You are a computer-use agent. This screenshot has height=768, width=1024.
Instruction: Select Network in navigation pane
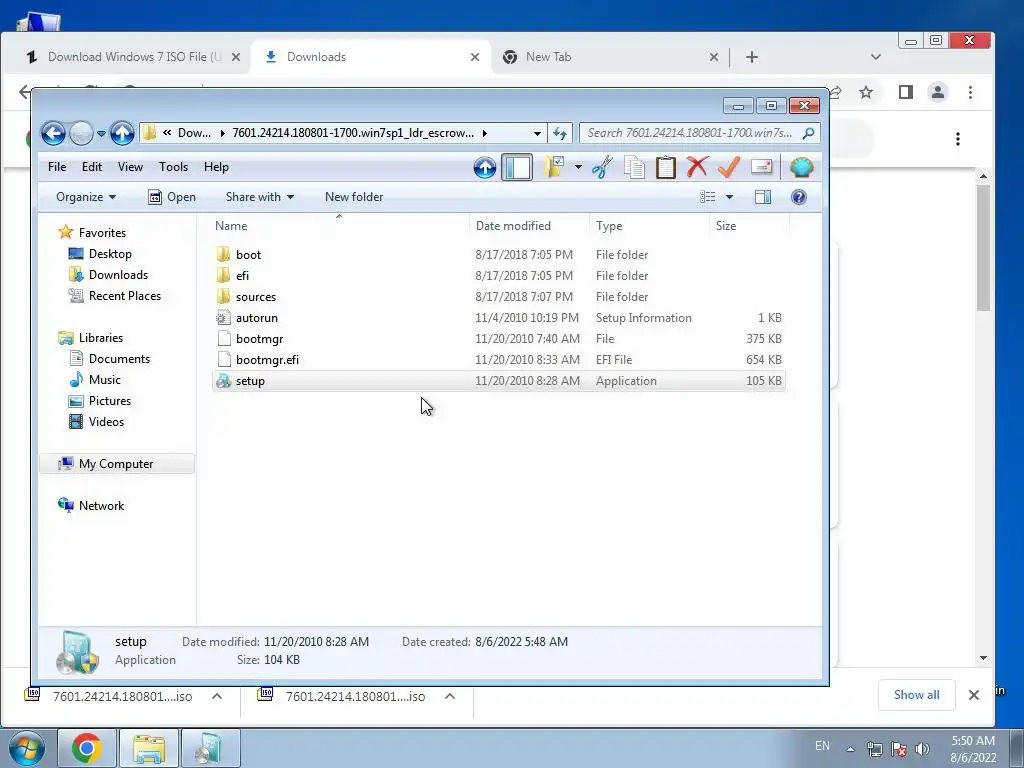pyautogui.click(x=91, y=505)
